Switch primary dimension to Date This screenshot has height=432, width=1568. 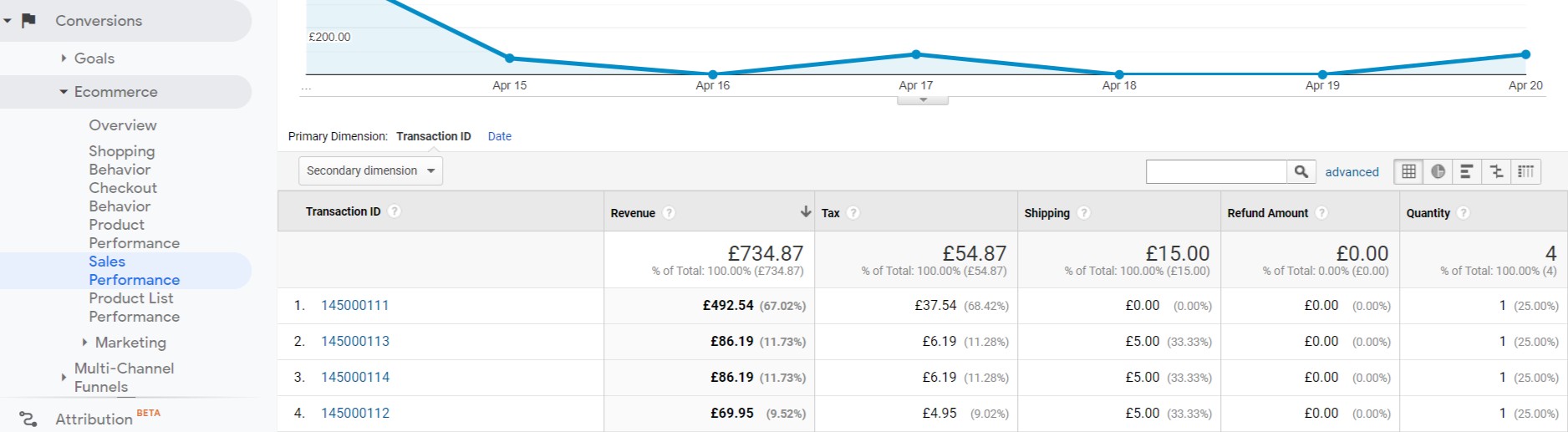pos(499,136)
